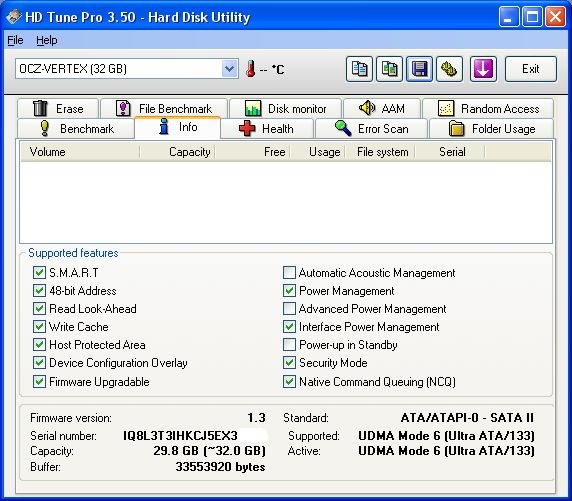Toggle the Interface Power Management checkbox
The height and width of the screenshot is (501, 572).
click(x=289, y=327)
